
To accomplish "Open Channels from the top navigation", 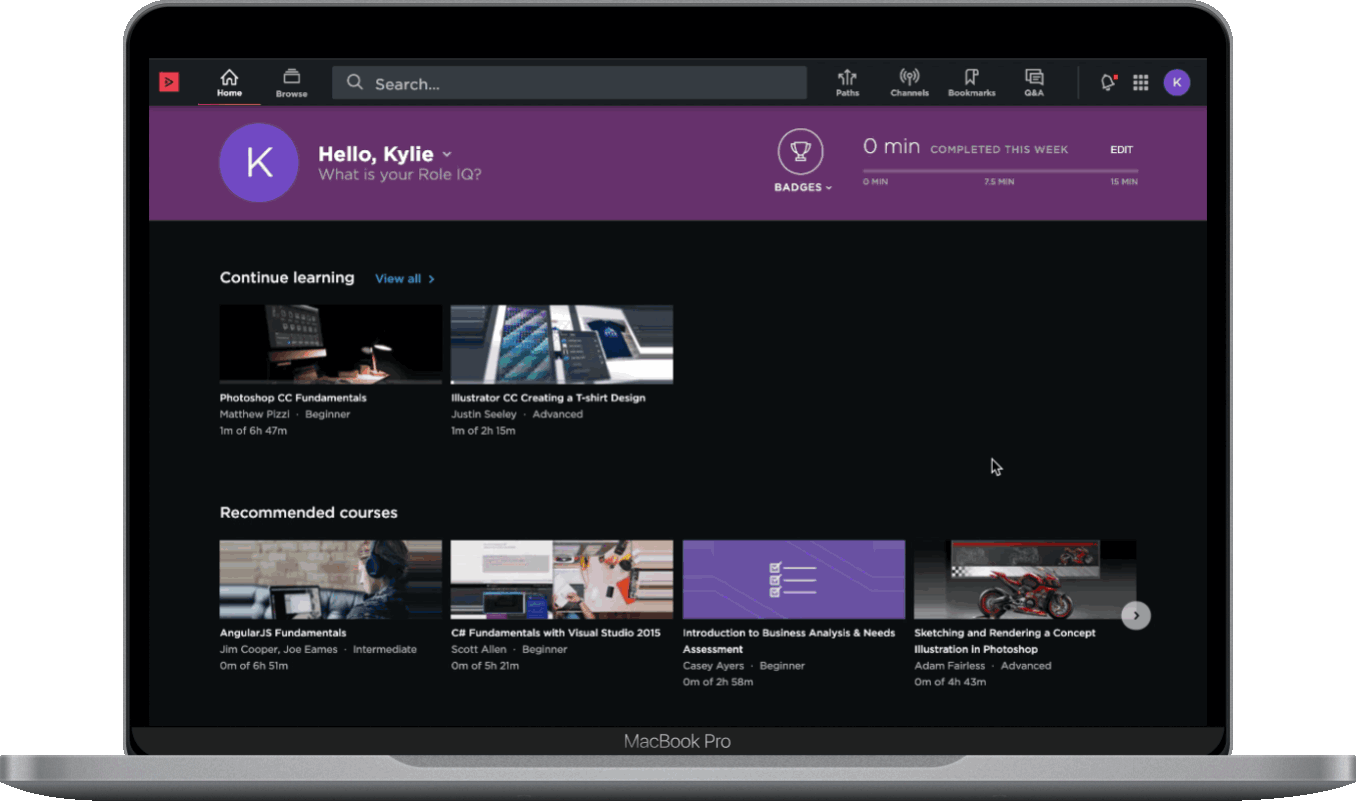I will point(909,83).
